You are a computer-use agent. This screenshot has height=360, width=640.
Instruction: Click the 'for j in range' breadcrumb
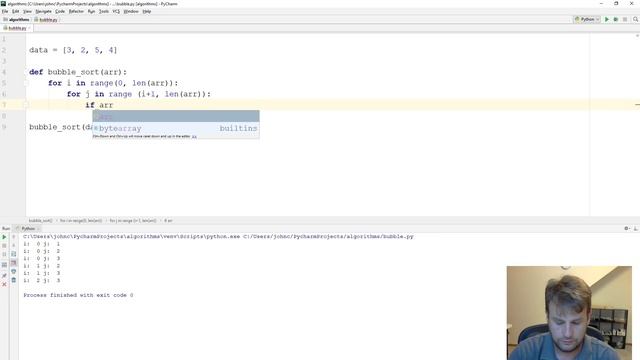[133, 220]
